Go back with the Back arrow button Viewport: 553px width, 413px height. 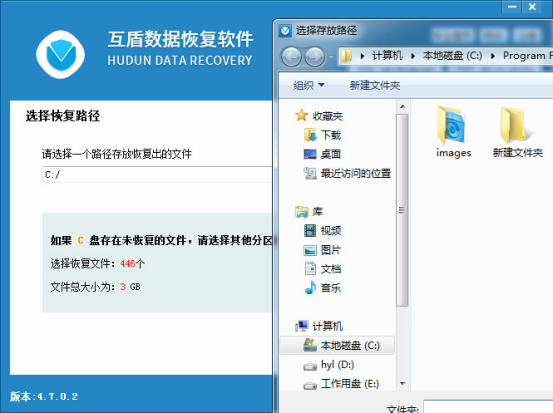click(291, 56)
